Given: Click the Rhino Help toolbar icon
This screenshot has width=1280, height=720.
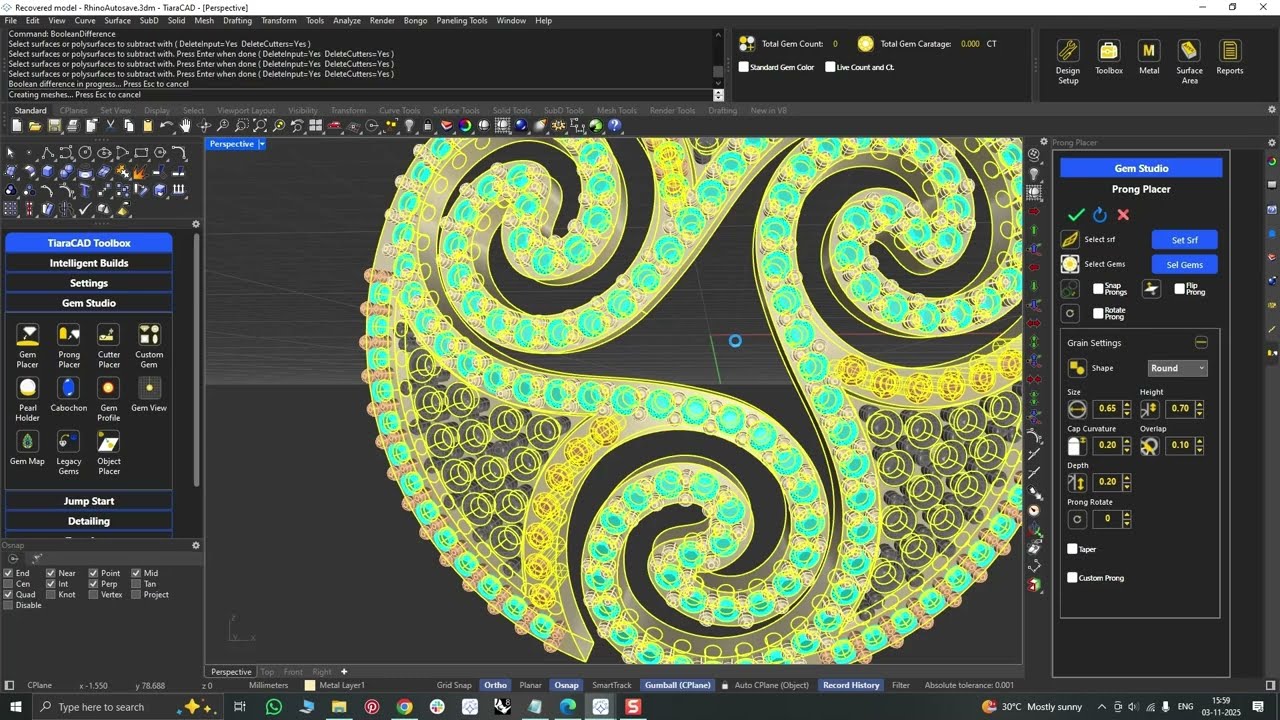Looking at the screenshot, I should tap(615, 126).
